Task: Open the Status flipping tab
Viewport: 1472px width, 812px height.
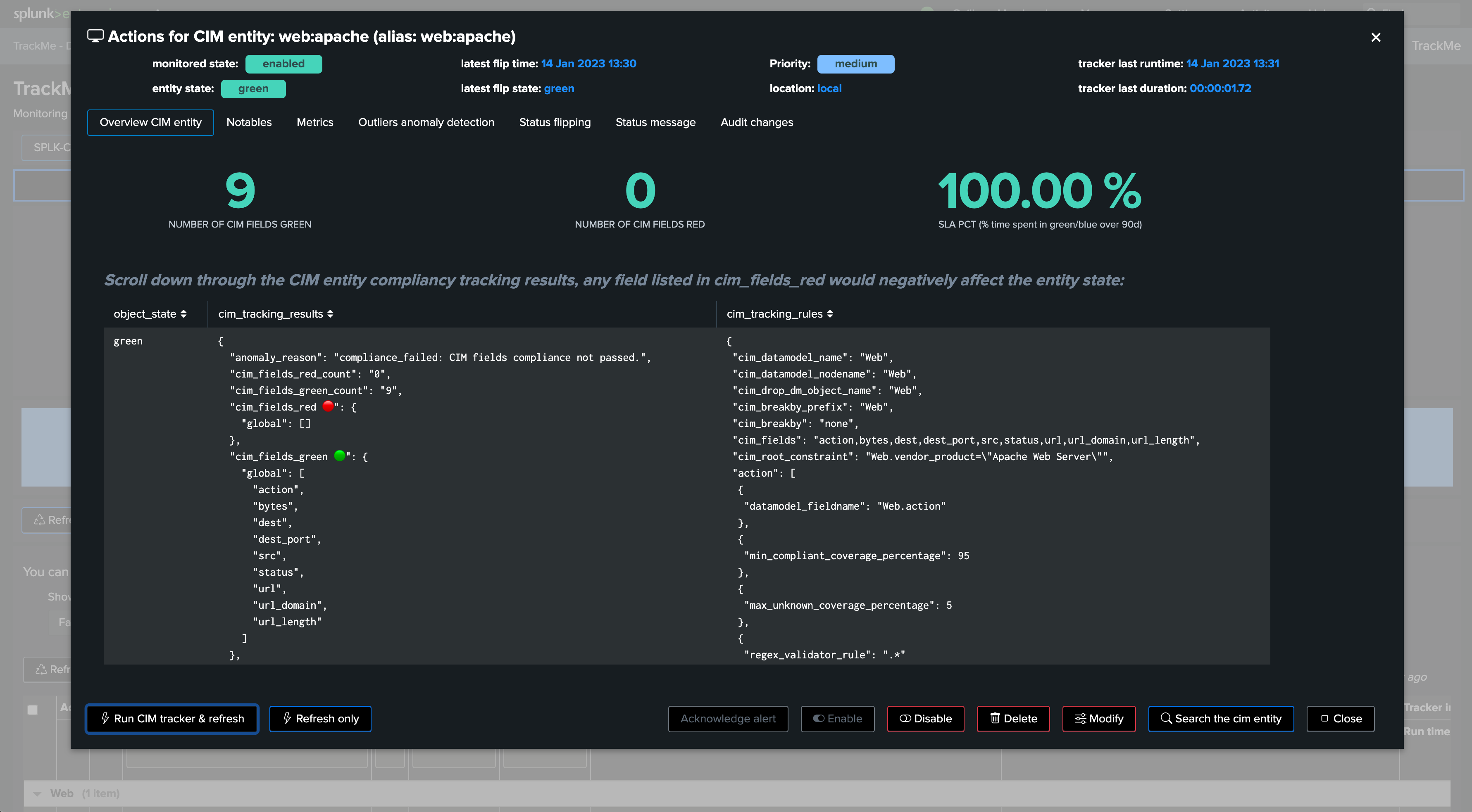Action: [x=555, y=122]
